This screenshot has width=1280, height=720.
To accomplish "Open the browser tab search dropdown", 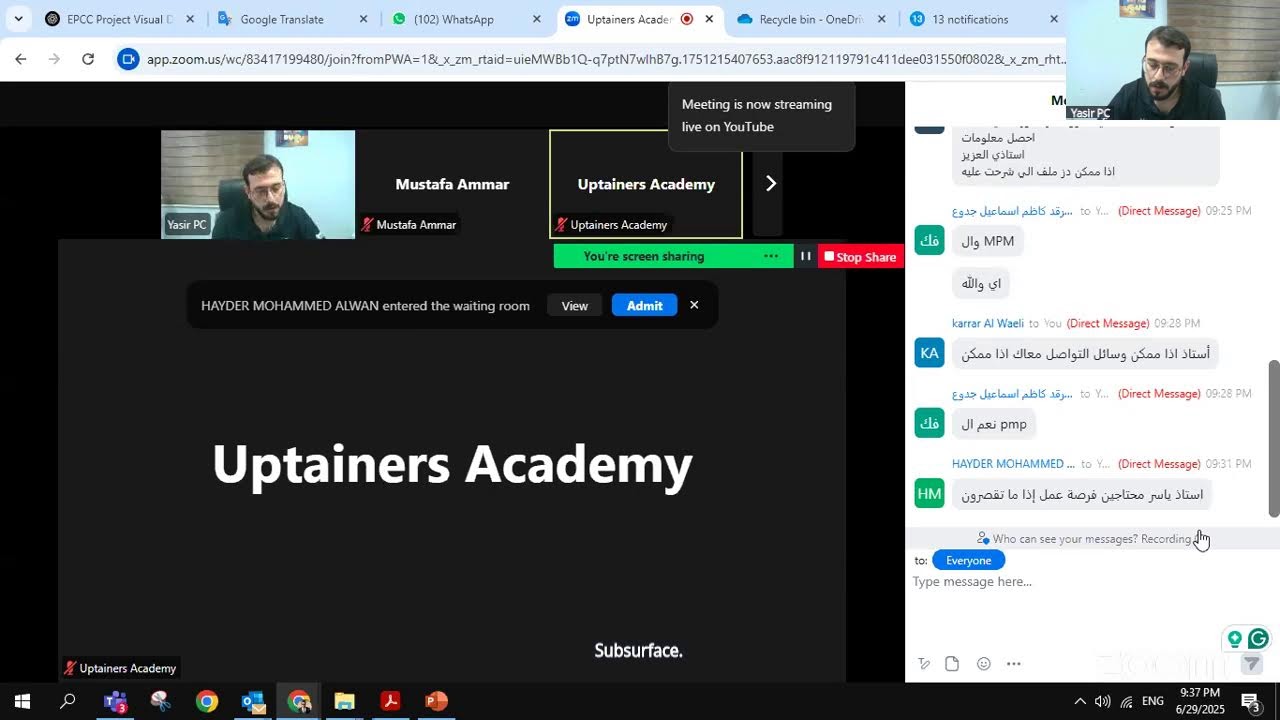I will tap(18, 19).
